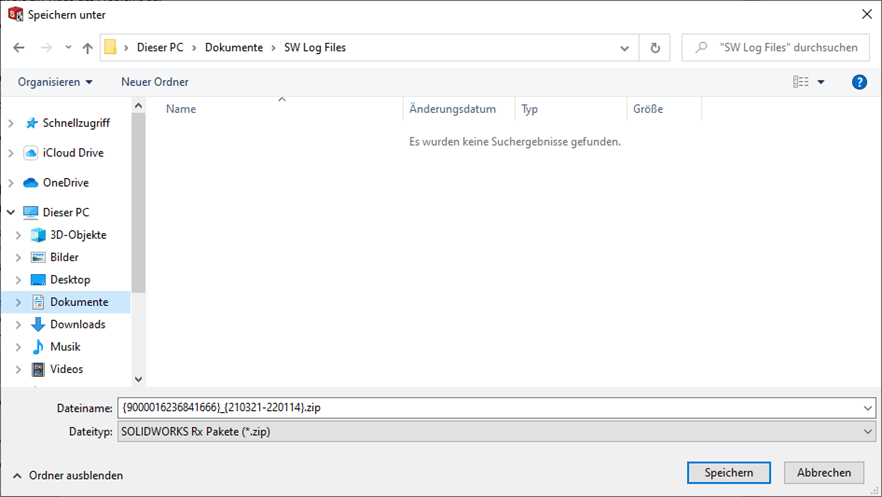Collapse the Dieser PC tree node

(x=11, y=213)
